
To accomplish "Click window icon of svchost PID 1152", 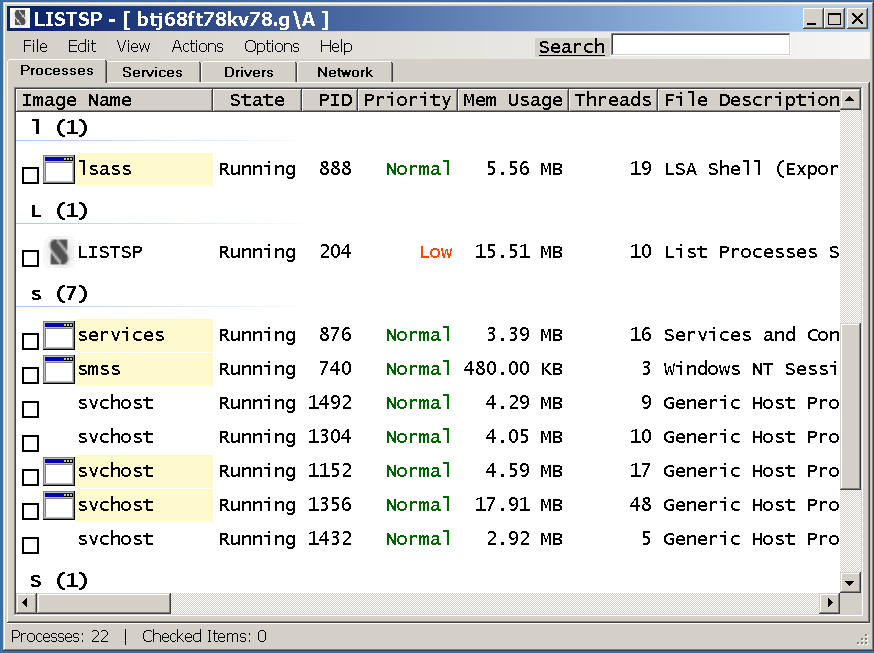I will click(x=59, y=471).
